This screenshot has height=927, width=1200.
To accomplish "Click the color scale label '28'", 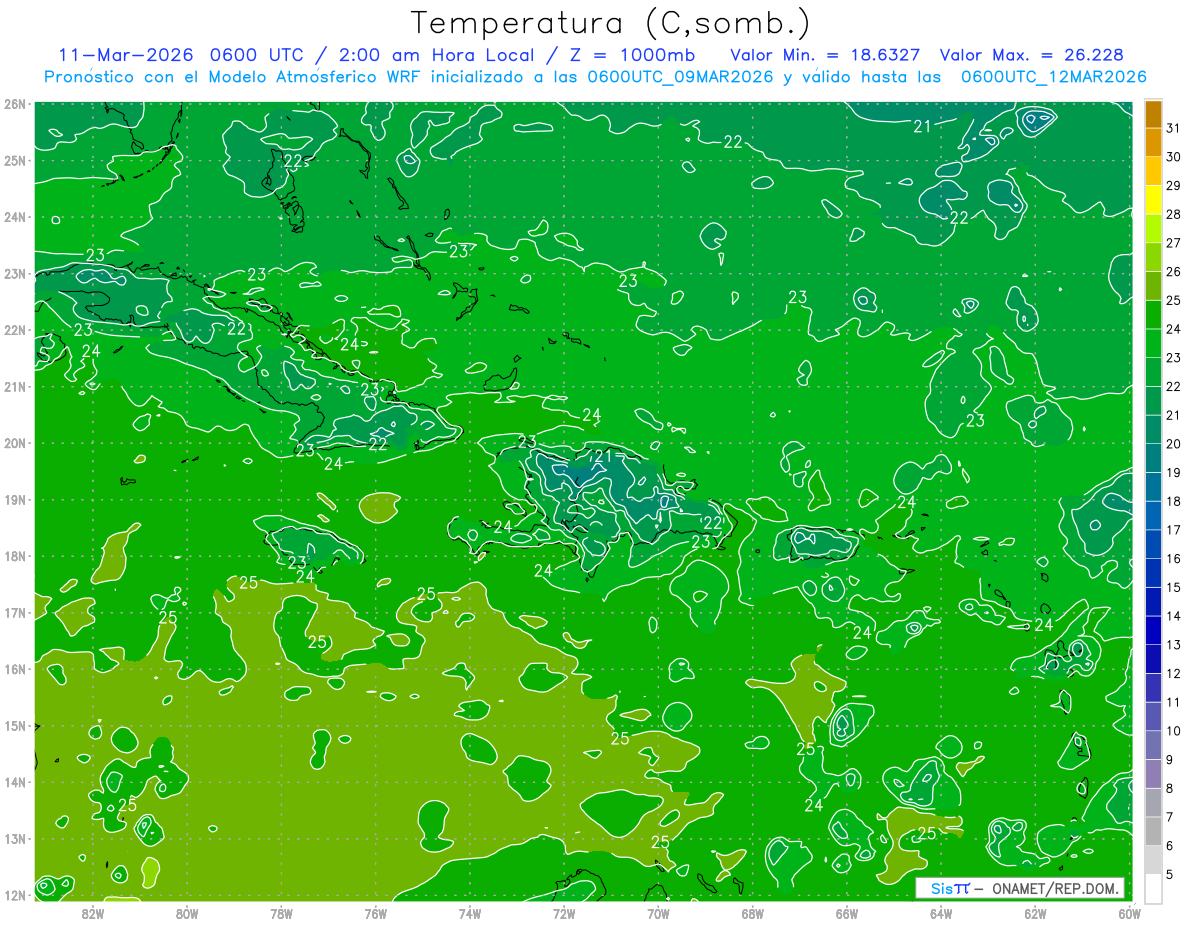I will pos(1173,215).
